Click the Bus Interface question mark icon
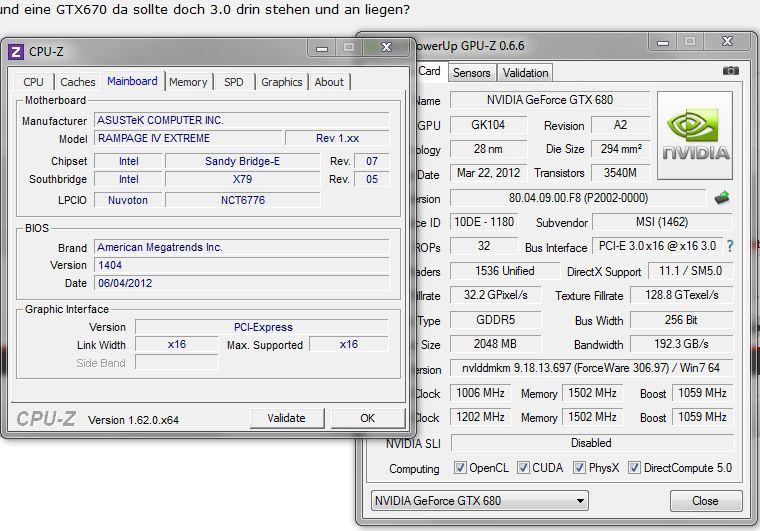 pos(730,246)
